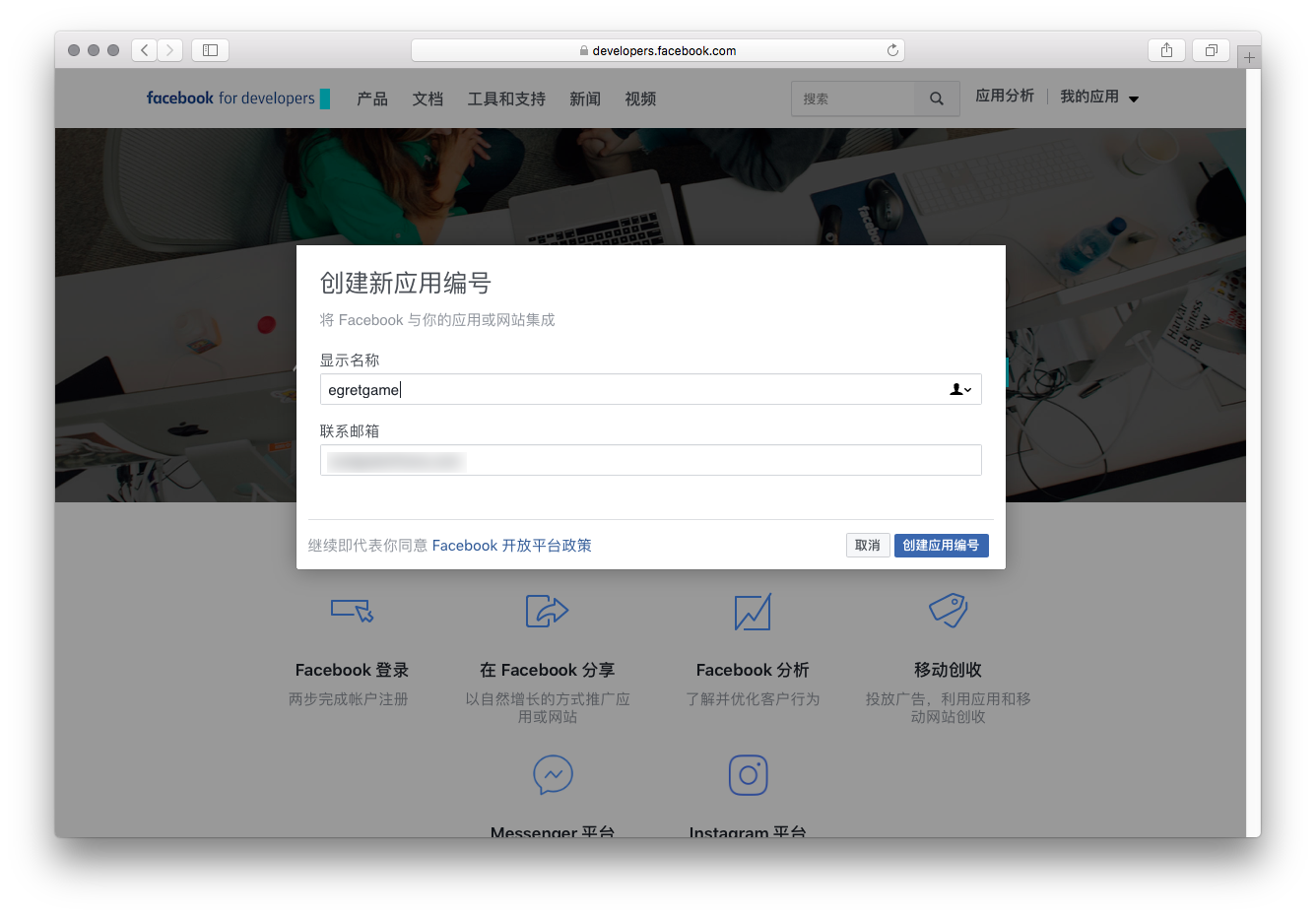Viewport: 1316px width, 916px height.
Task: Click the Messenger platform icon
Action: click(x=553, y=775)
